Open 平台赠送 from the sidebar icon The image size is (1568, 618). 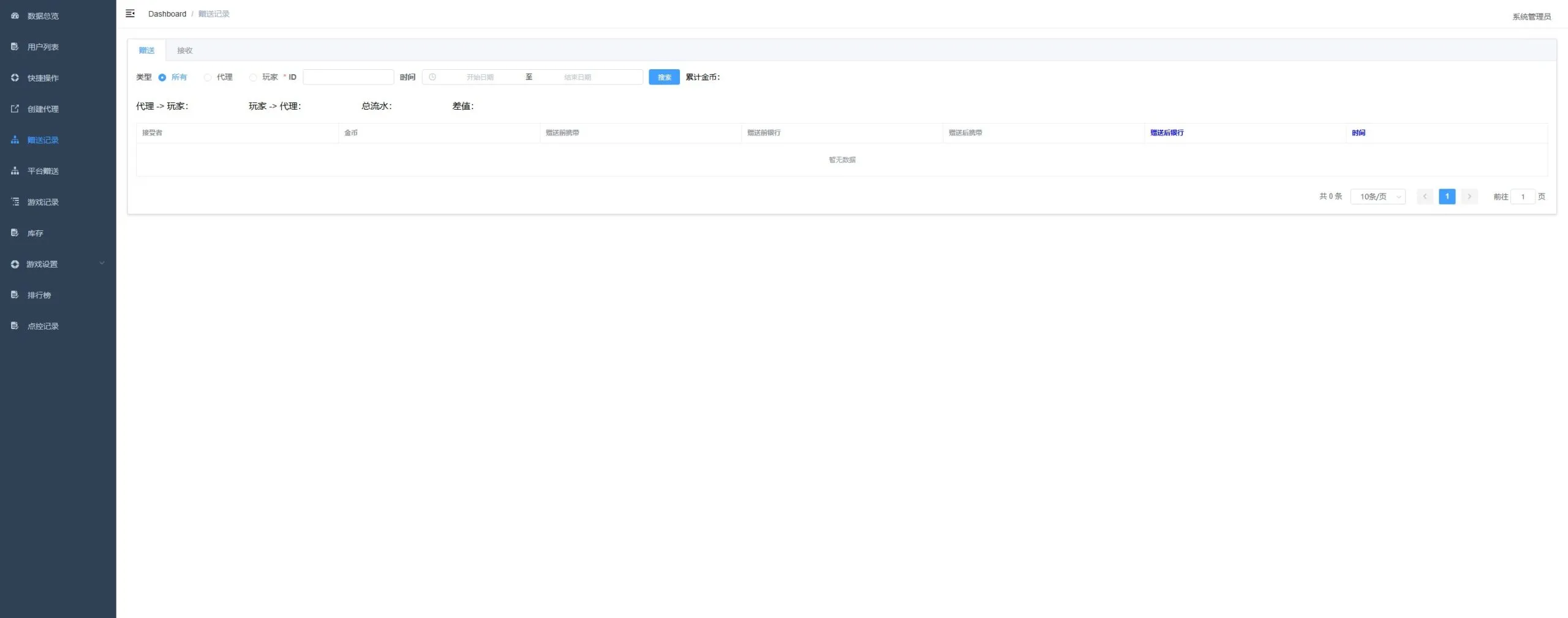[x=15, y=171]
